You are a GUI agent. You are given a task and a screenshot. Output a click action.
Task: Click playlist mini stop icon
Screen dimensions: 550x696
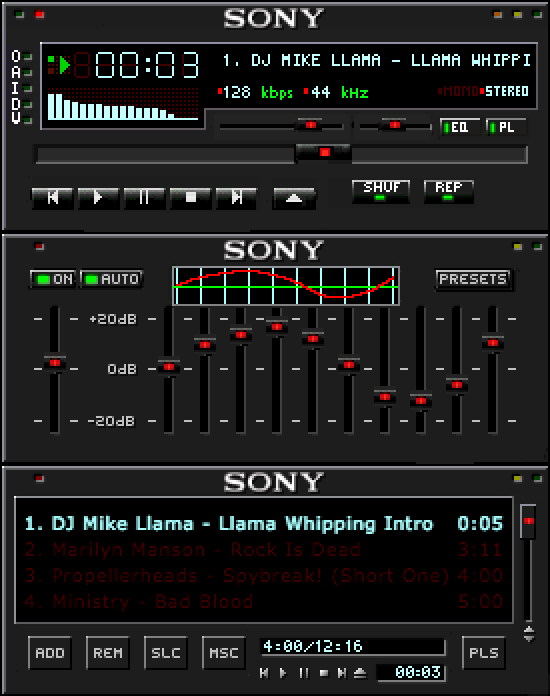pyautogui.click(x=324, y=673)
